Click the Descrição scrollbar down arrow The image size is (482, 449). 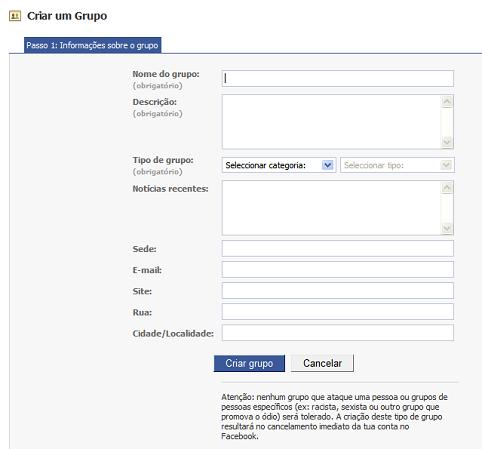tap(447, 142)
